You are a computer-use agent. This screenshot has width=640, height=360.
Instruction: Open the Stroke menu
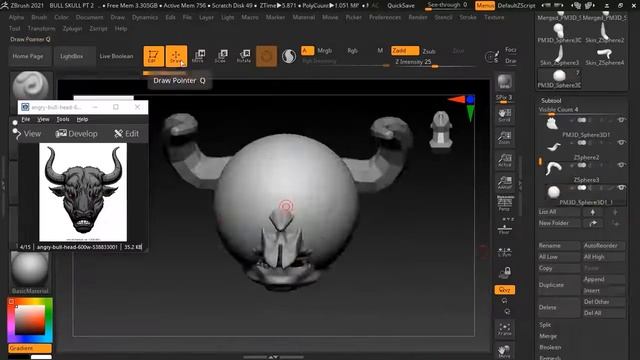click(468, 18)
